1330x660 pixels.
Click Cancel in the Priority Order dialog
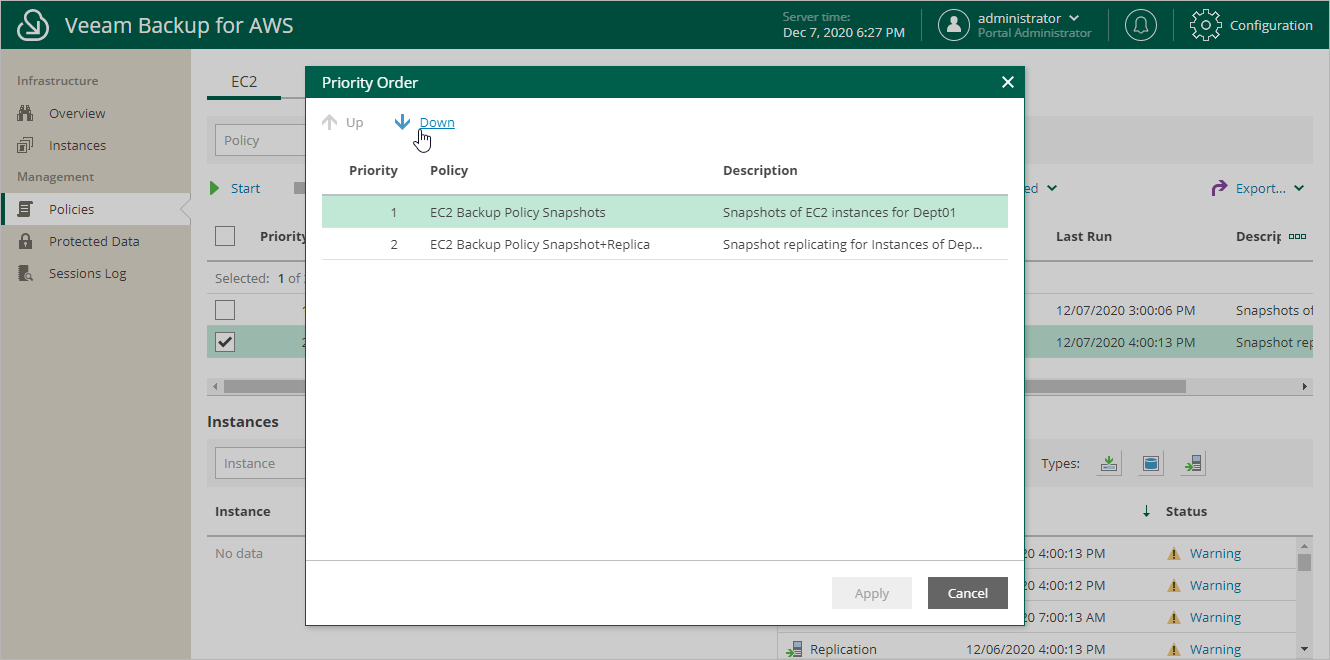pos(967,593)
